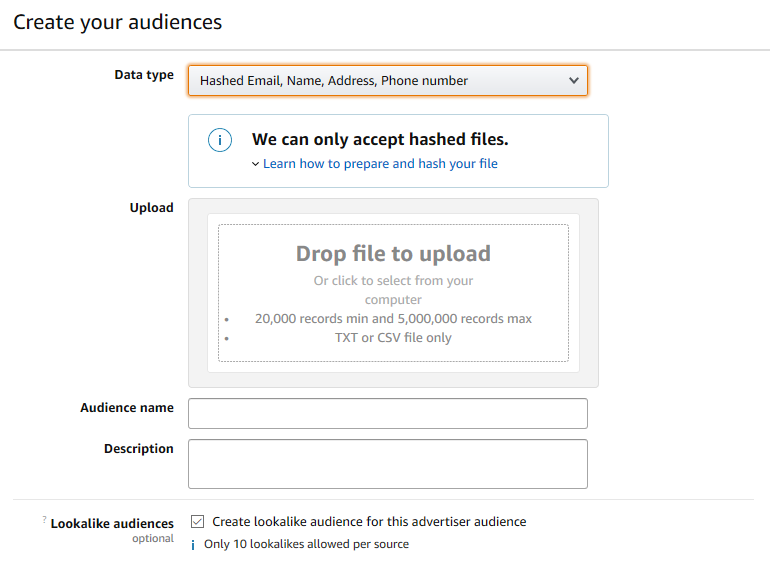The image size is (770, 563).
Task: Click the question mark next to Lookalike audiences
Action: point(45,520)
